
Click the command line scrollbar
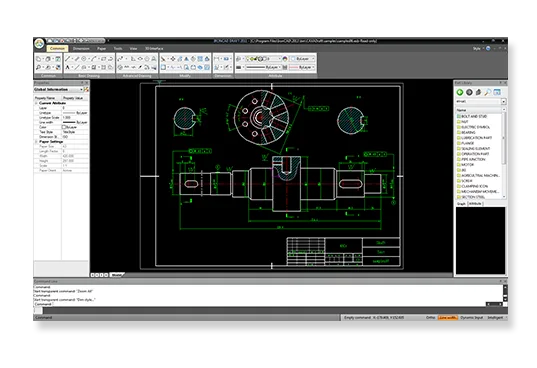coord(505,293)
